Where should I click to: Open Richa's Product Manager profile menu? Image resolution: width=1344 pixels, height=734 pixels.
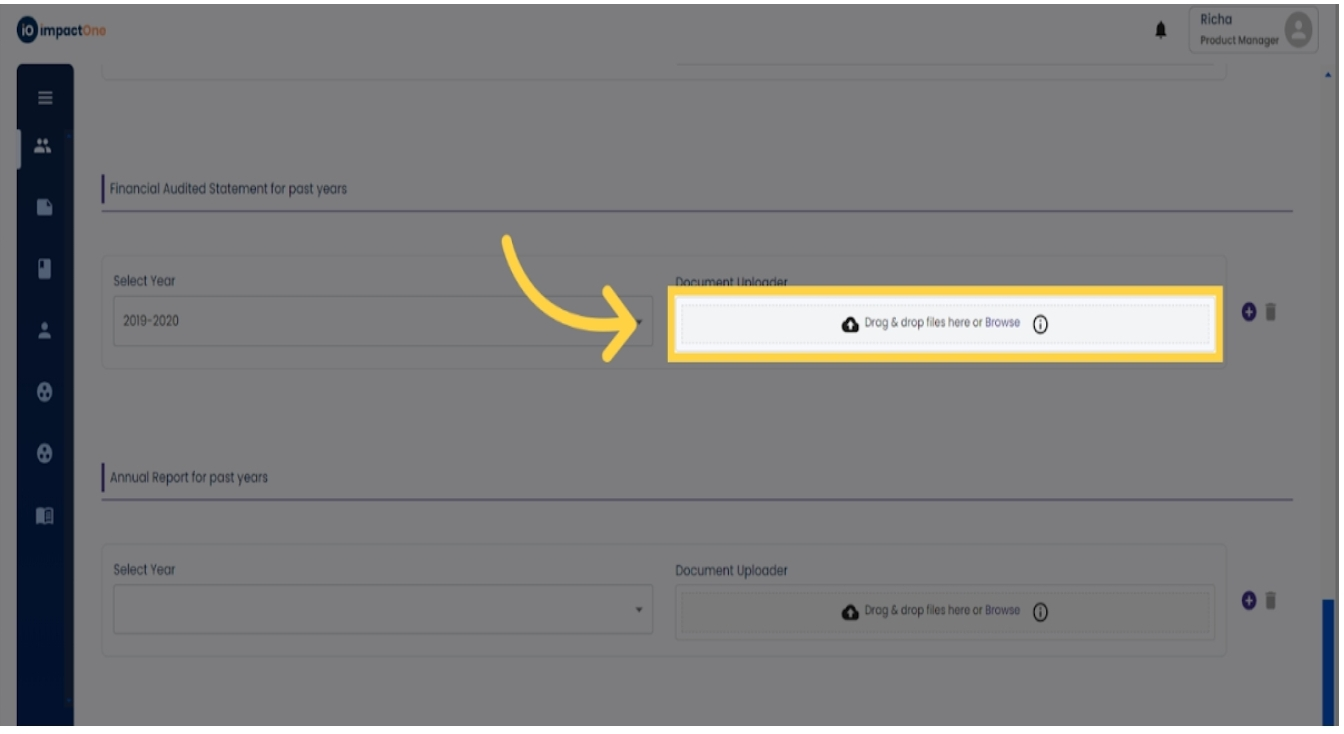(1253, 31)
